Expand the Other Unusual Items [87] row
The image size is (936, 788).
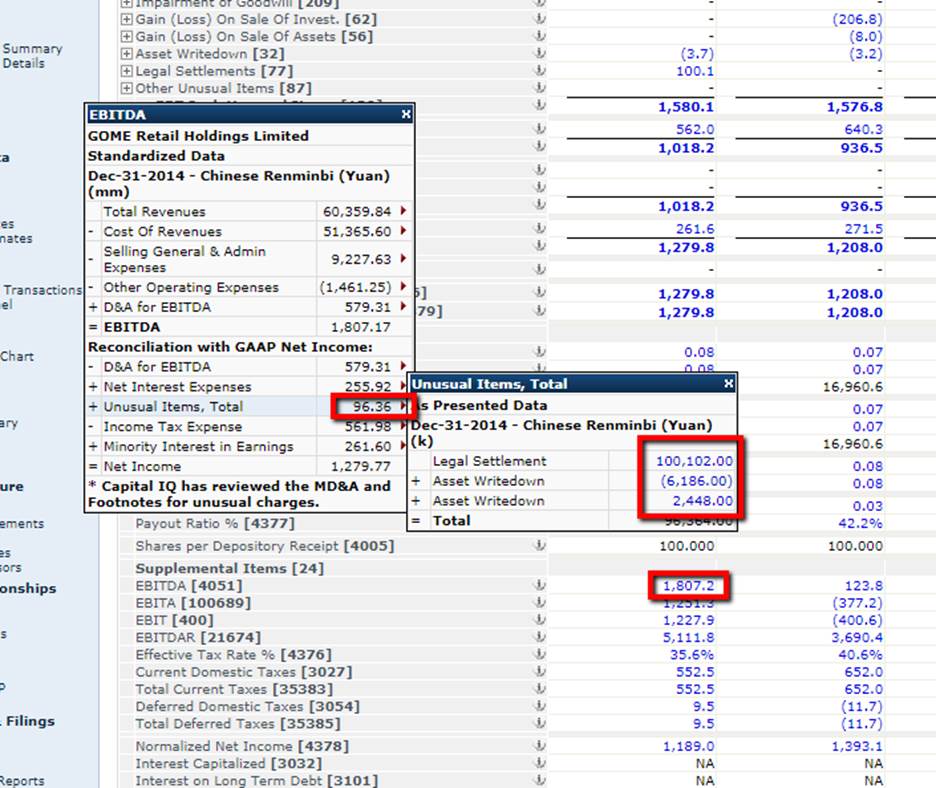tap(127, 88)
